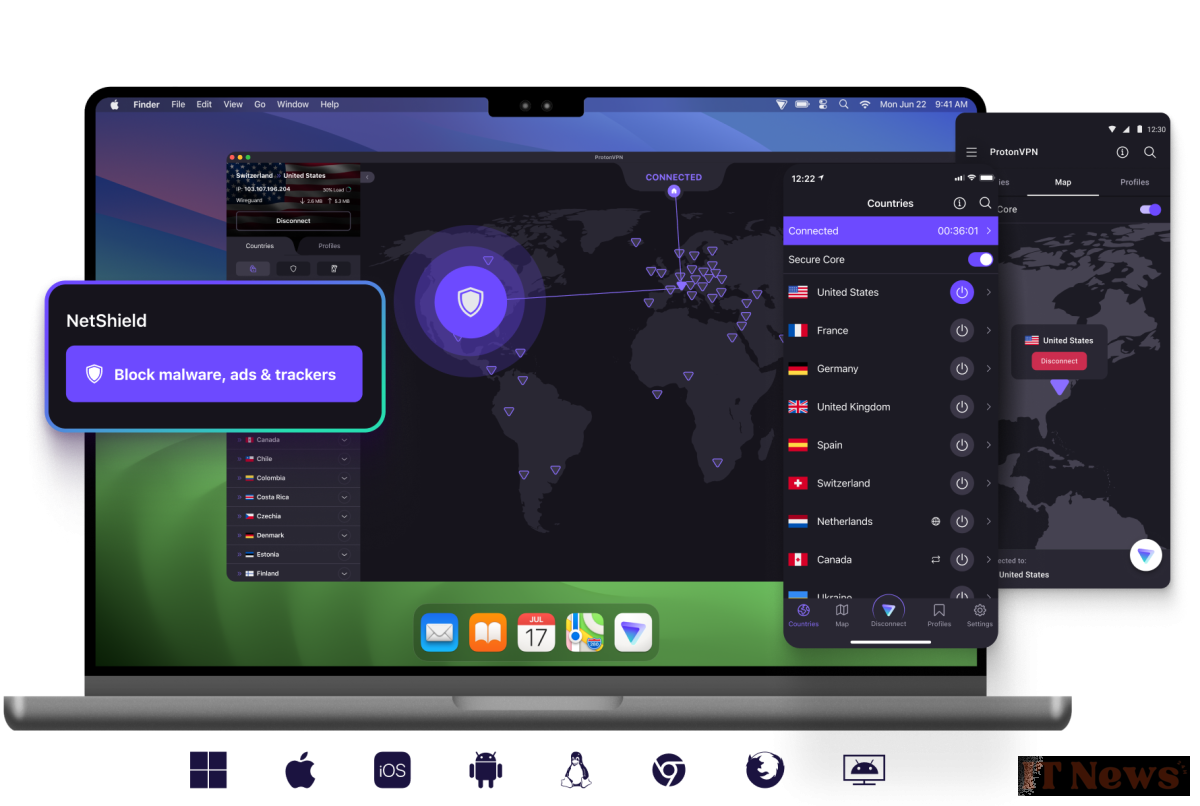Expand the Costa Rica server list

tap(344, 497)
